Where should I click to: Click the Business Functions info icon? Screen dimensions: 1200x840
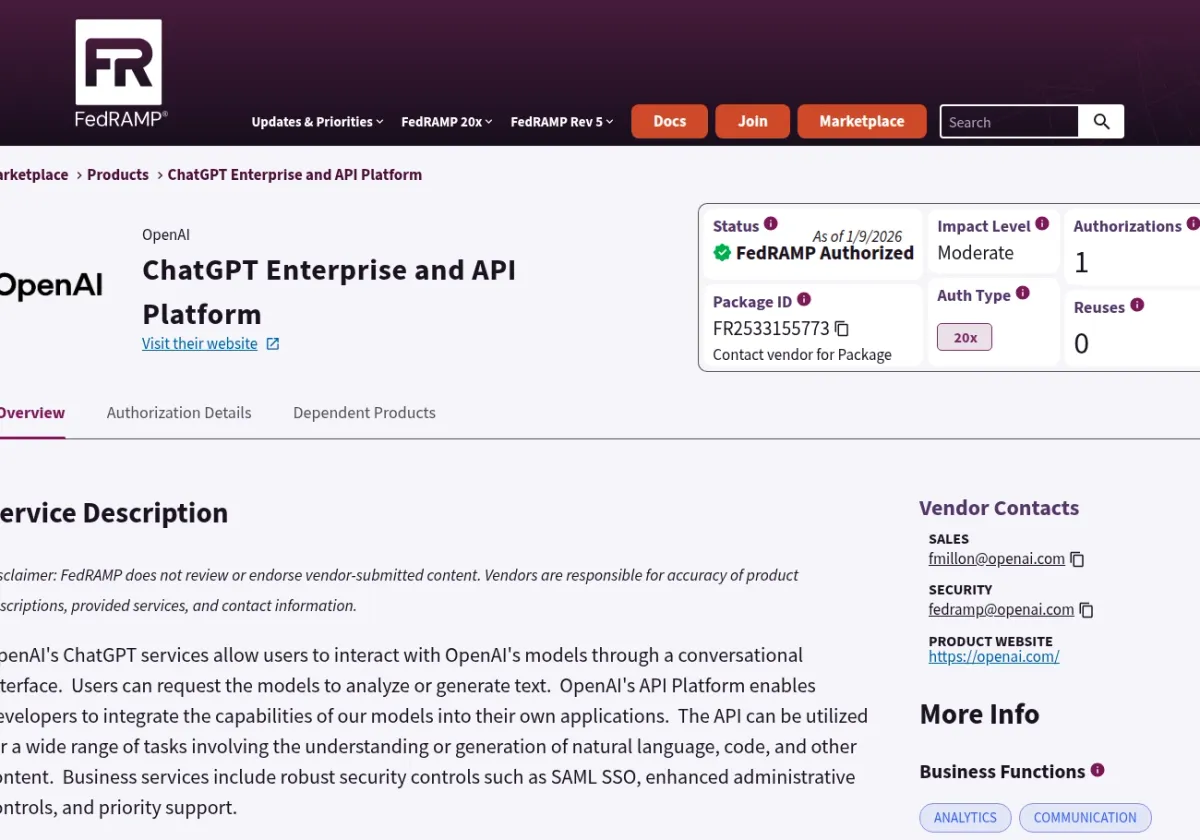point(1098,770)
